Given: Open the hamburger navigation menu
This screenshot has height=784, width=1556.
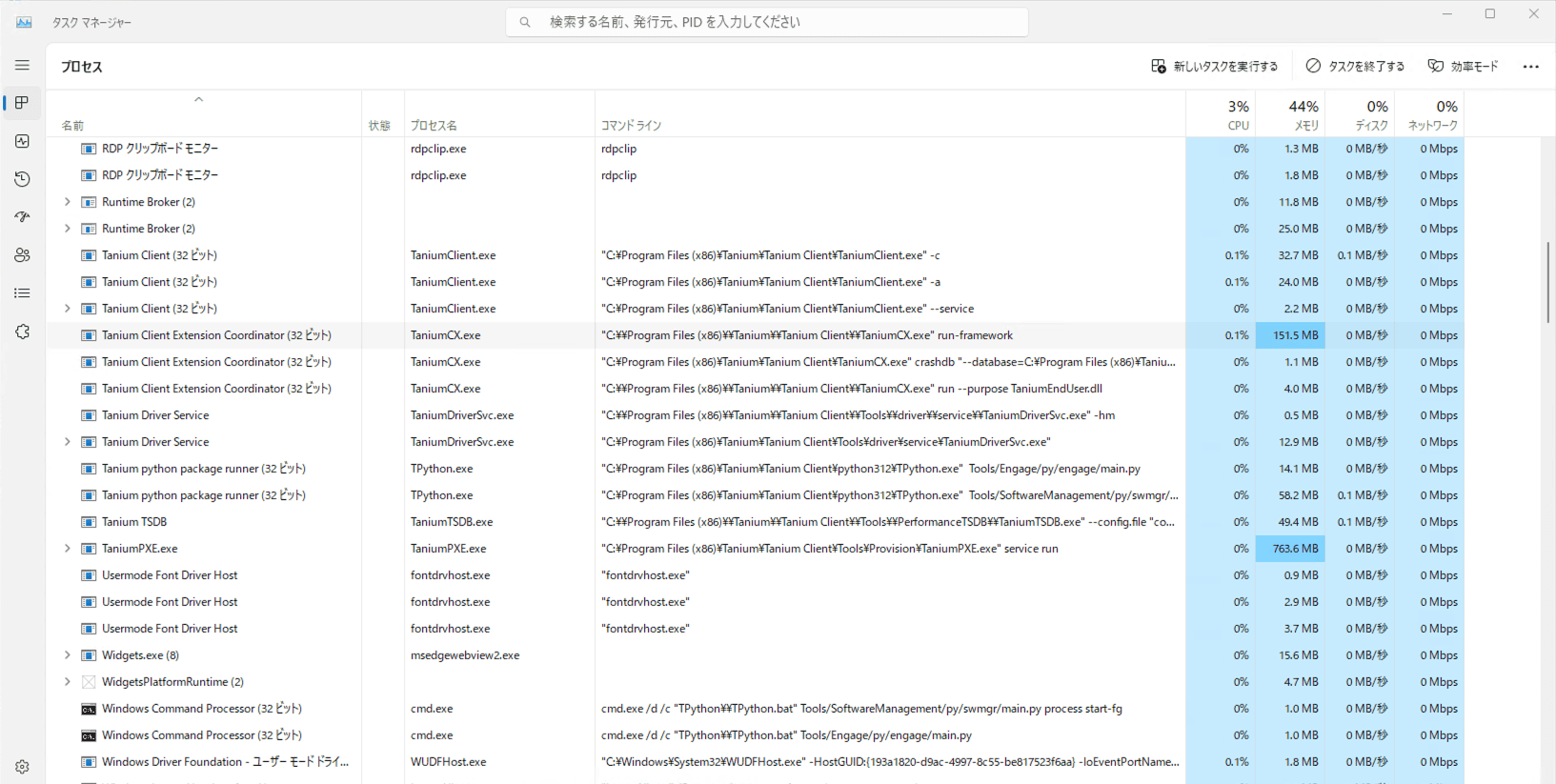Looking at the screenshot, I should pos(22,66).
